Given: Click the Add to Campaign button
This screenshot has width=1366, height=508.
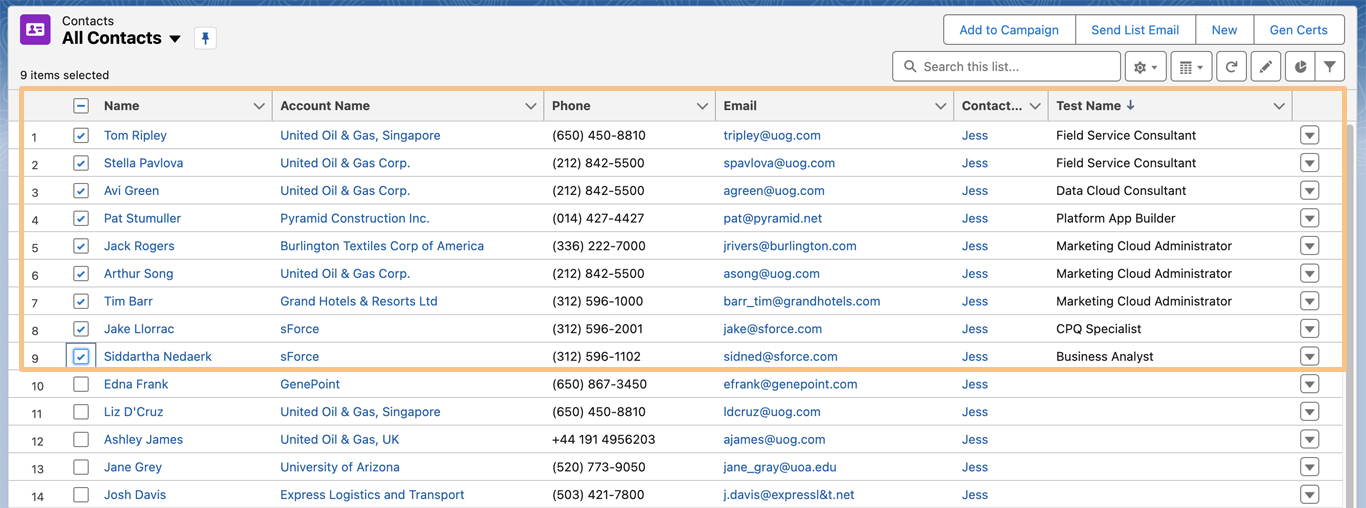Looking at the screenshot, I should 1009,30.
